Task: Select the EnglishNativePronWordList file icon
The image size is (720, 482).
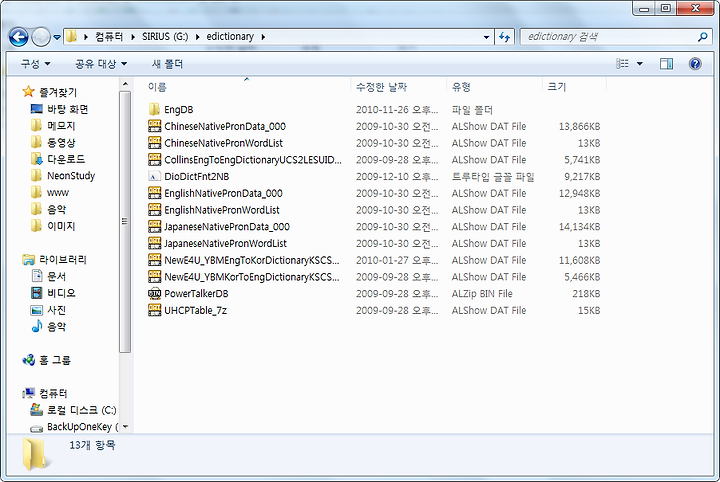Action: pyautogui.click(x=154, y=210)
